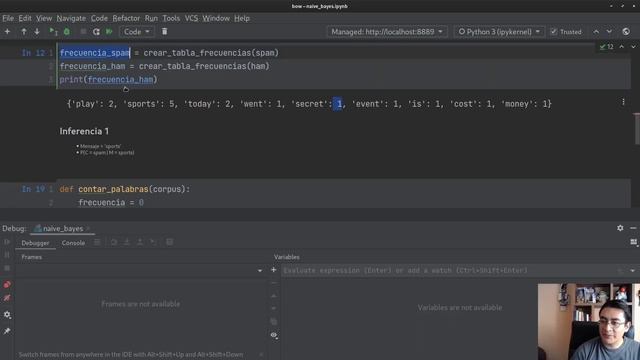Move the cell down with the arrow

click(x=37, y=31)
